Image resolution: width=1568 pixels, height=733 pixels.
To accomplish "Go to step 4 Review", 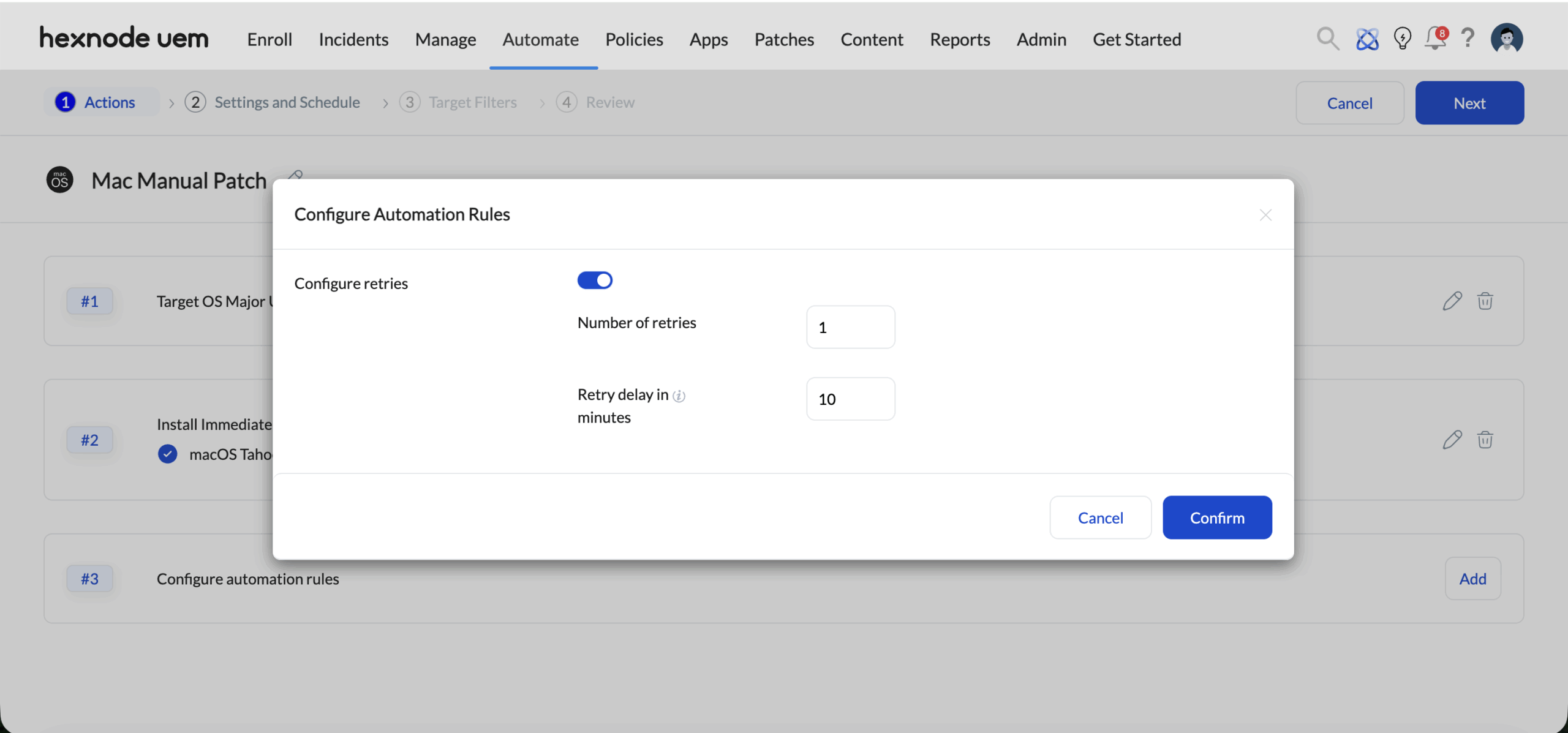I will 595,102.
